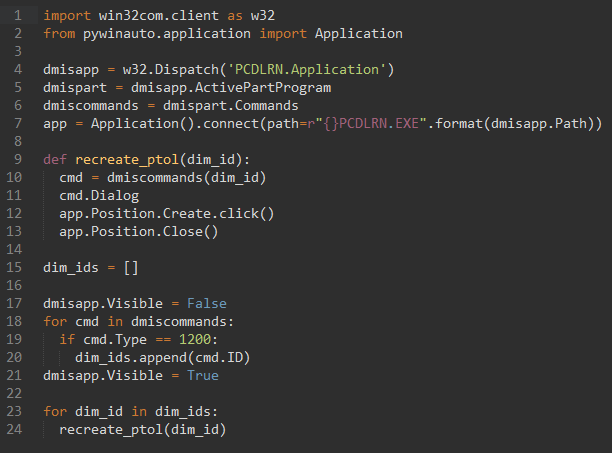
Task: Click the empty list brackets on line 15
Action: point(131,268)
